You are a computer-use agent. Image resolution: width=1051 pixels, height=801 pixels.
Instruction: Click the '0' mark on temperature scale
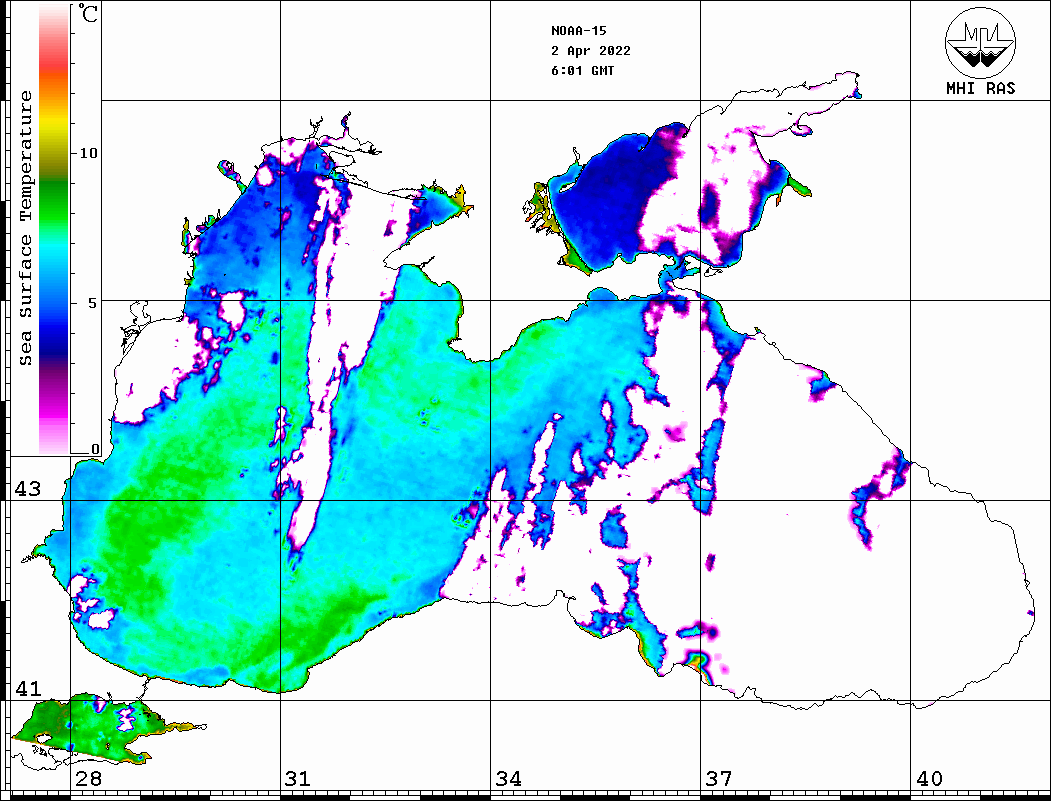95,449
